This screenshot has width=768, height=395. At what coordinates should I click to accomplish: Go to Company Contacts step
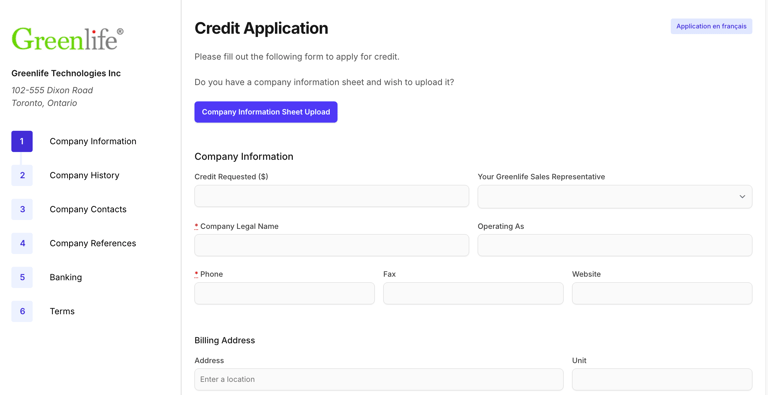point(88,209)
